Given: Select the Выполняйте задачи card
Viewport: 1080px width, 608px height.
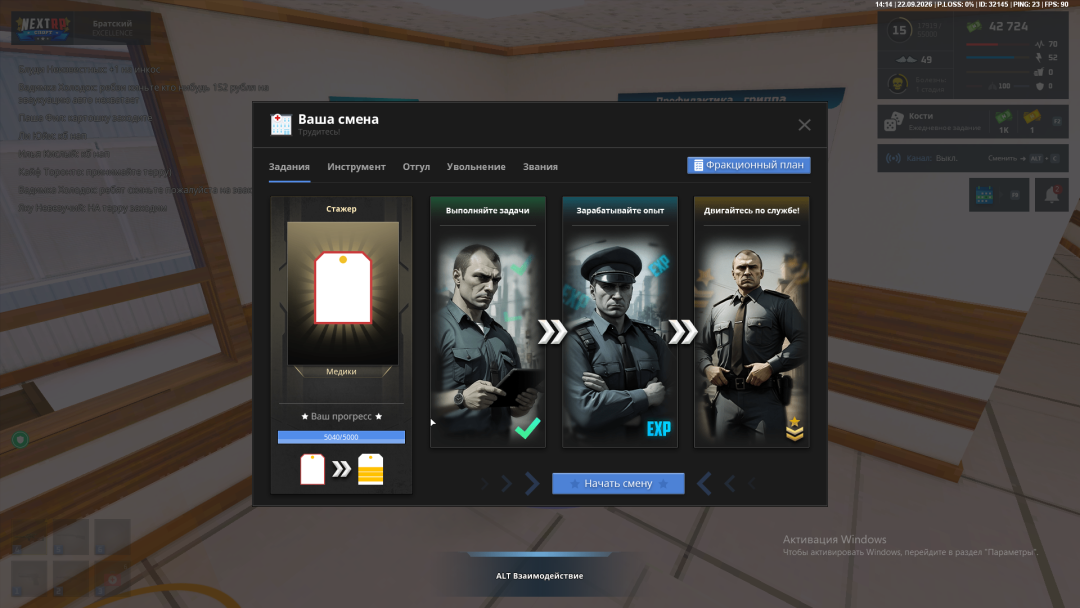Looking at the screenshot, I should point(488,322).
